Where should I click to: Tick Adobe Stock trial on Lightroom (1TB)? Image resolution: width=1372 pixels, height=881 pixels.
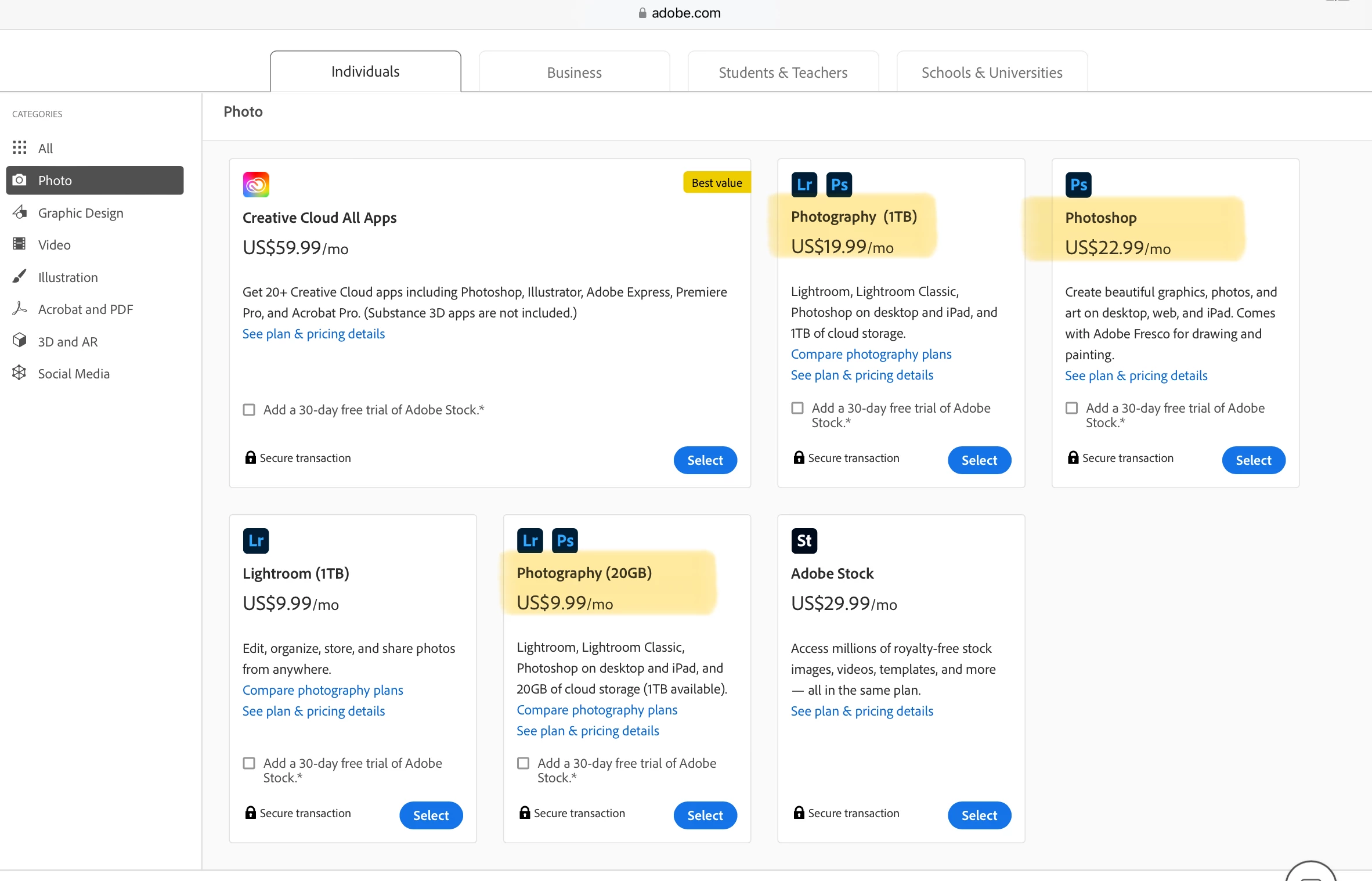coord(249,763)
